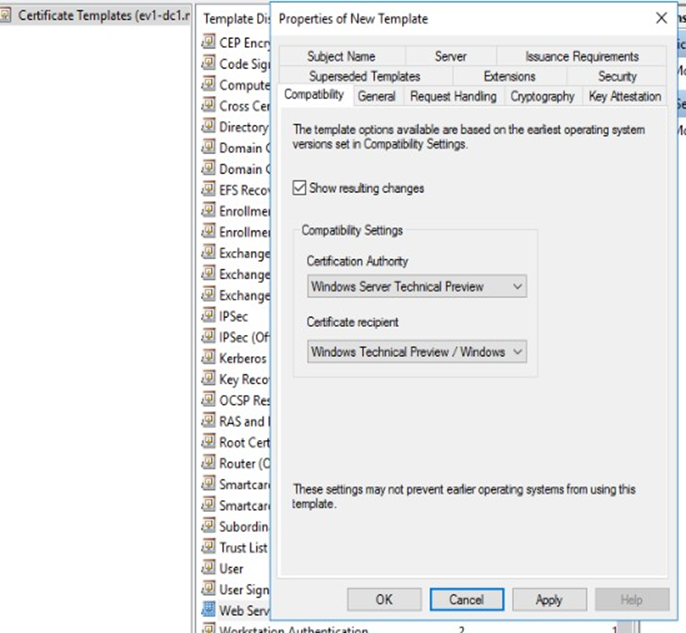
Task: Select the User template icon in list
Action: [x=208, y=568]
